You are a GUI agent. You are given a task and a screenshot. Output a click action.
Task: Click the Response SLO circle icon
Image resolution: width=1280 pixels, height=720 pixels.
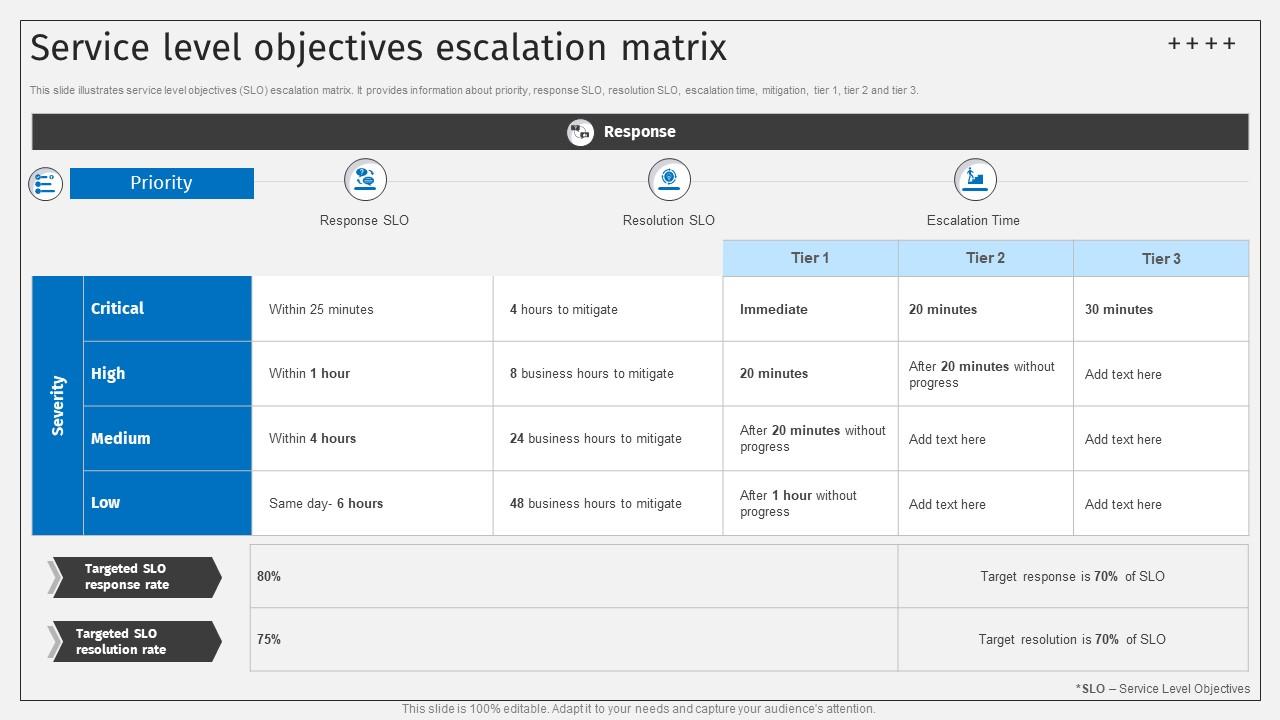click(364, 179)
